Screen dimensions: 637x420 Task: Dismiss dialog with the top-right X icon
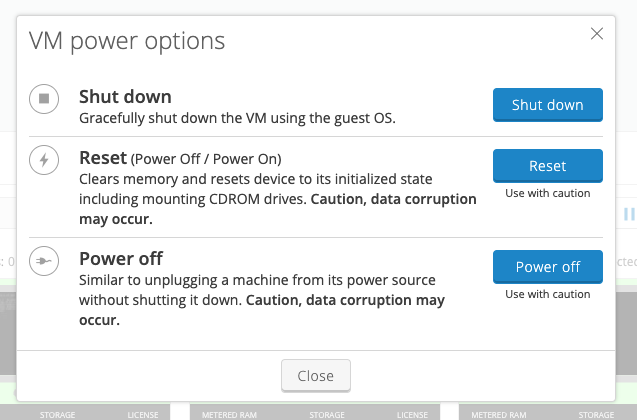point(597,34)
